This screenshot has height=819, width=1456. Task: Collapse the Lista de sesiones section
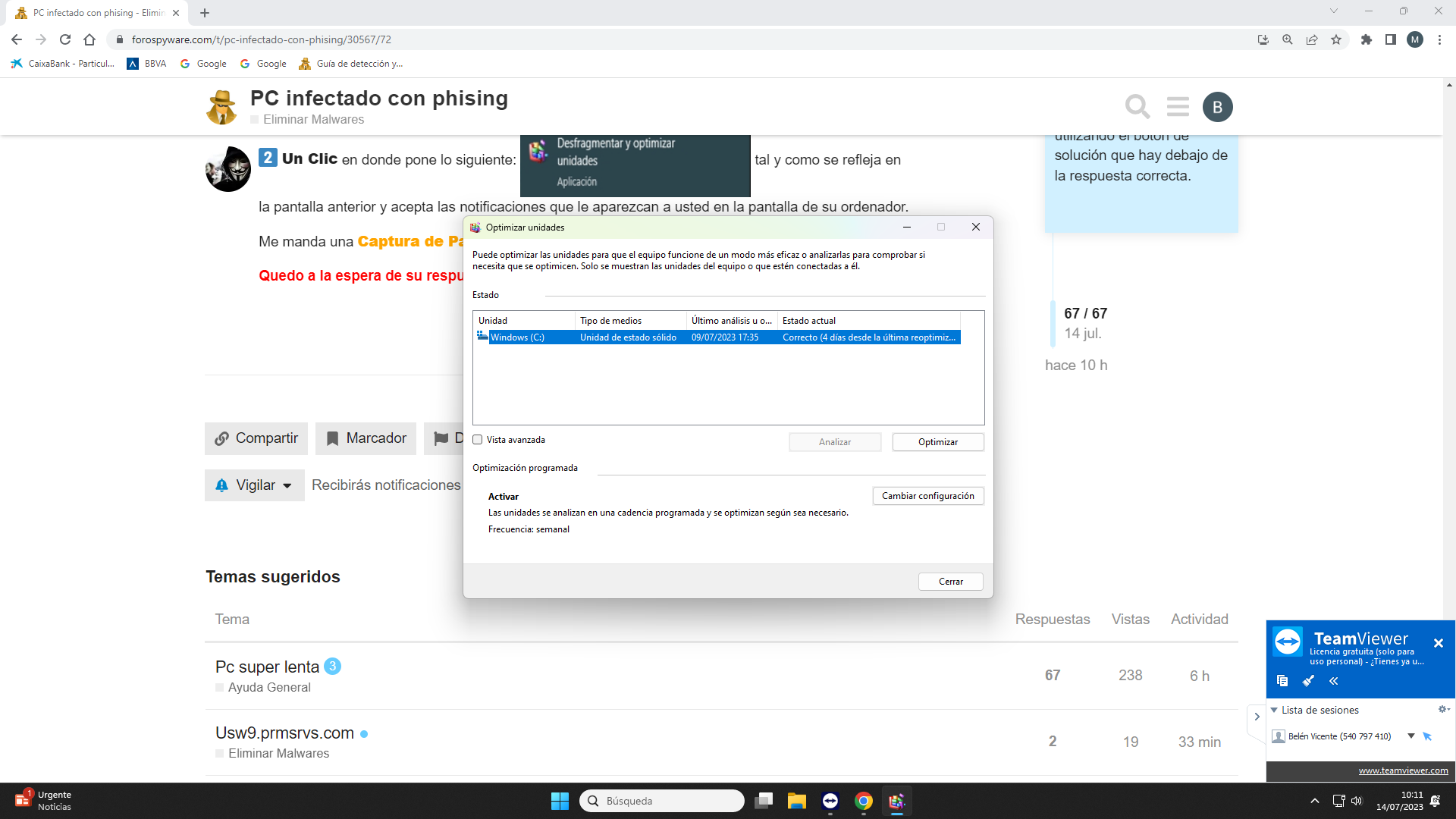point(1274,710)
